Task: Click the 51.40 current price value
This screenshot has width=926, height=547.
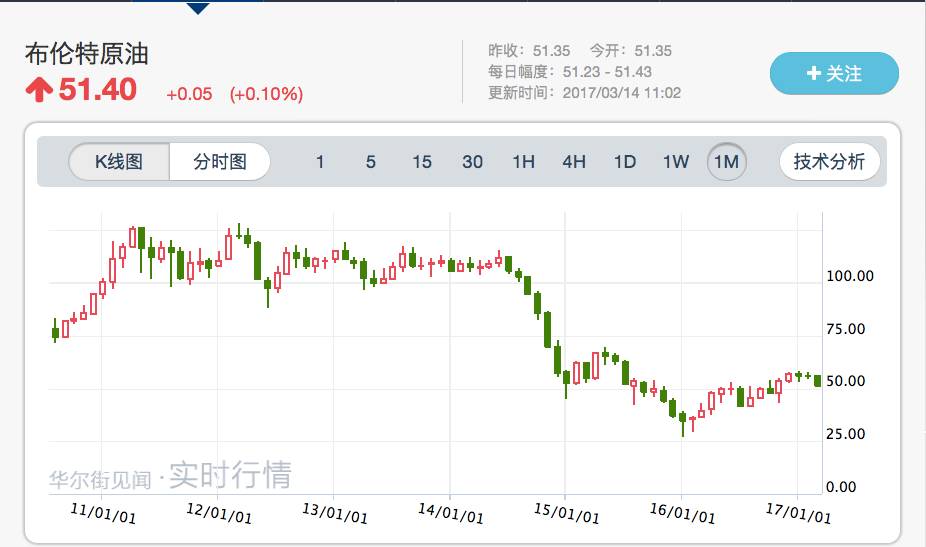Action: (x=98, y=90)
